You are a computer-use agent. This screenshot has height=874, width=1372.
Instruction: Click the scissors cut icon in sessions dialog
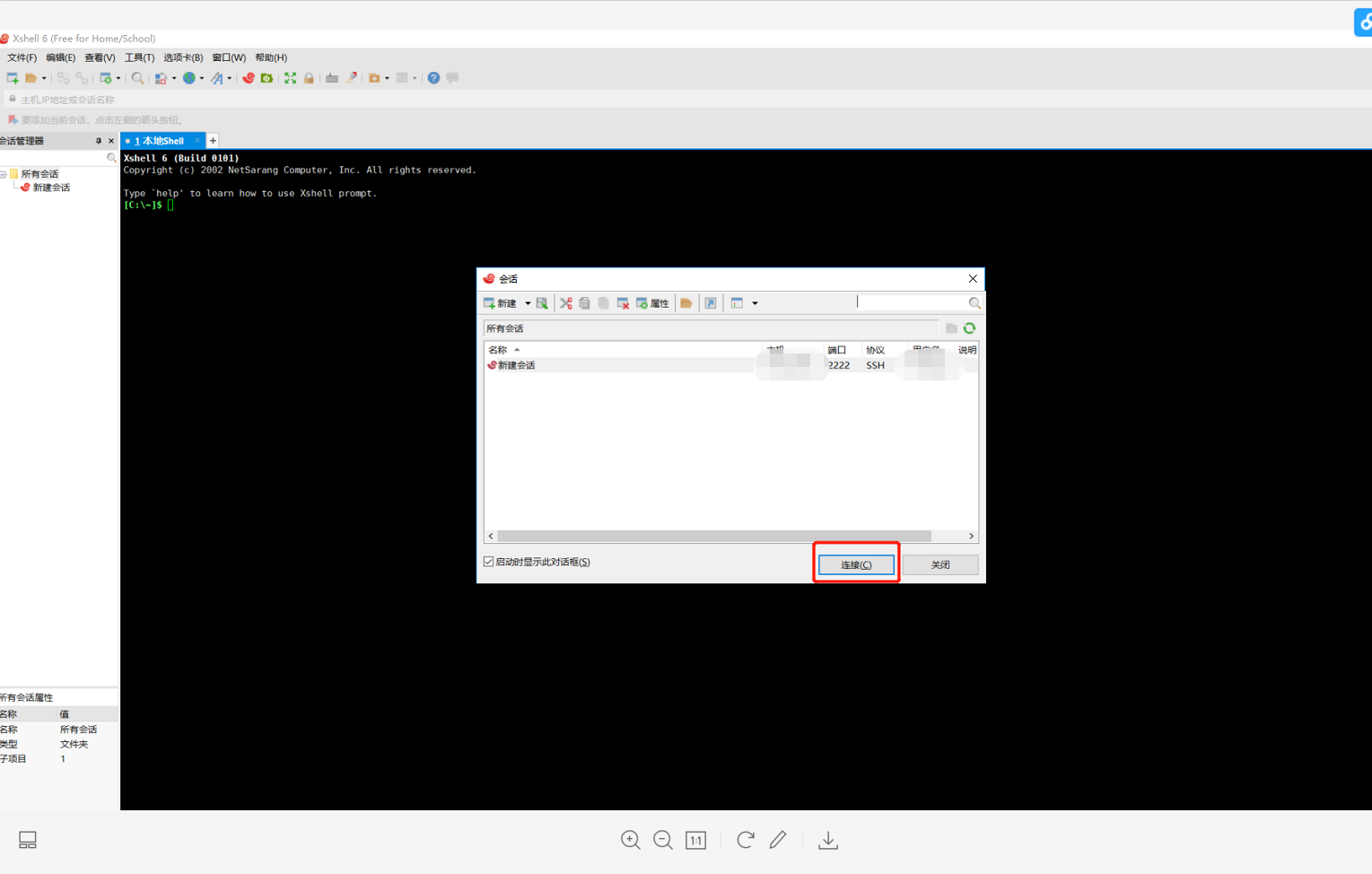[x=566, y=303]
